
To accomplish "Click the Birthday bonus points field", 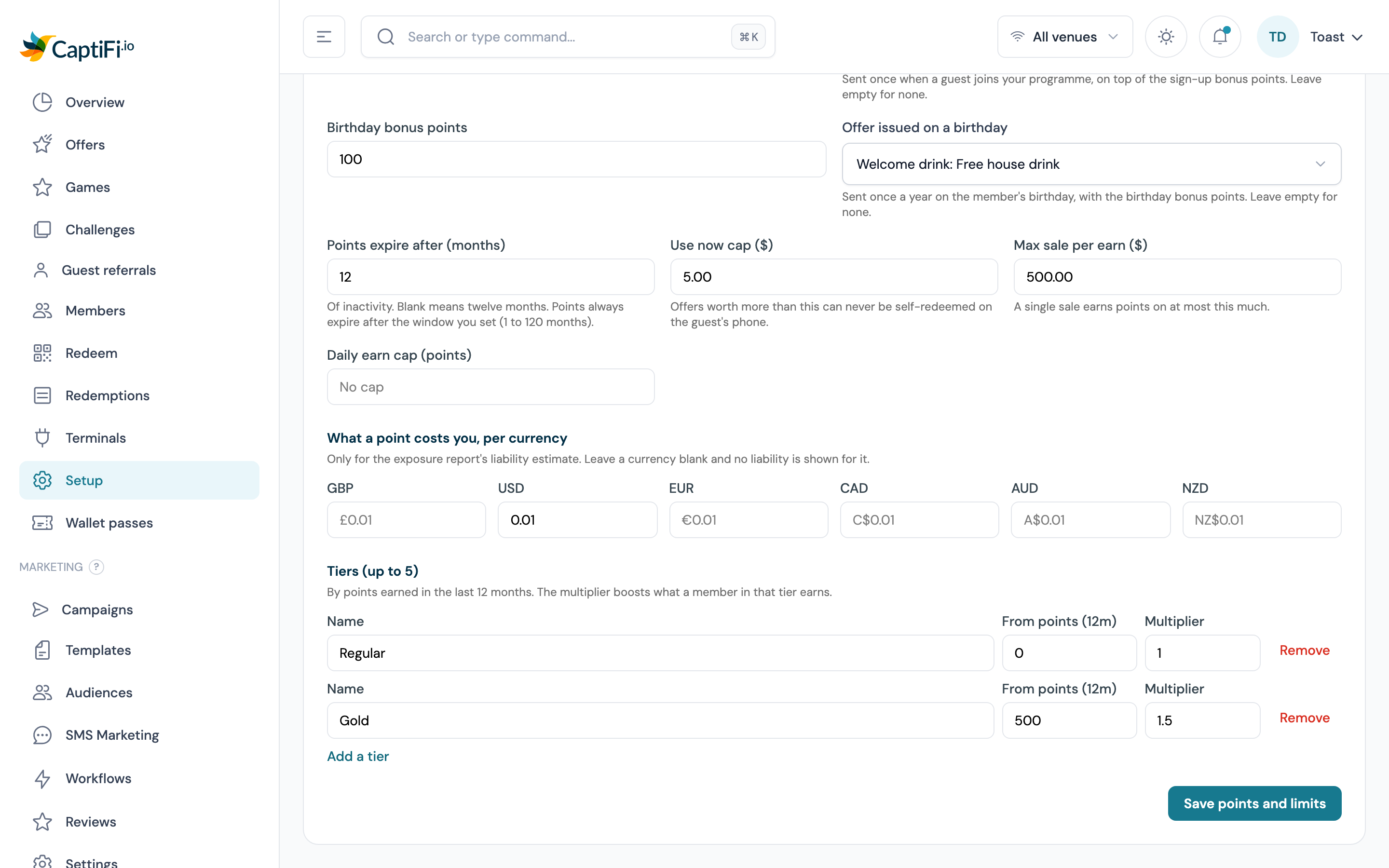I will coord(576,159).
